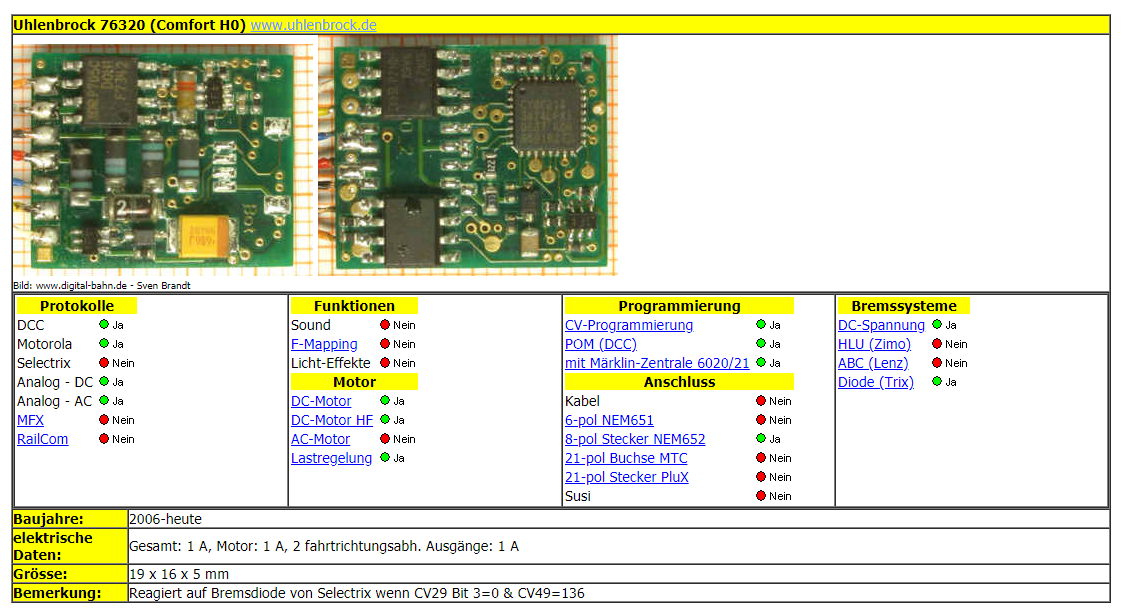
Task: Open the DC-Motor HF link
Action: (x=332, y=420)
